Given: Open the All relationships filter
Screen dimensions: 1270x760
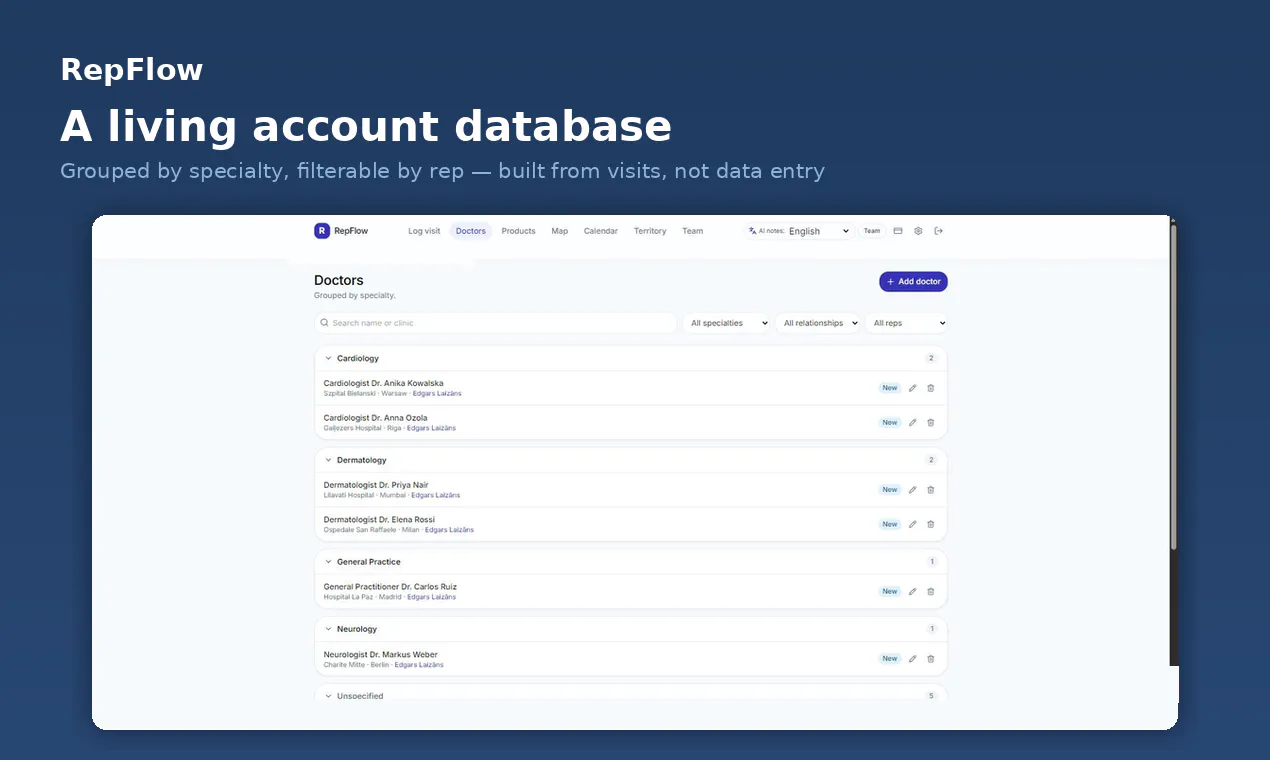Looking at the screenshot, I should pyautogui.click(x=818, y=323).
